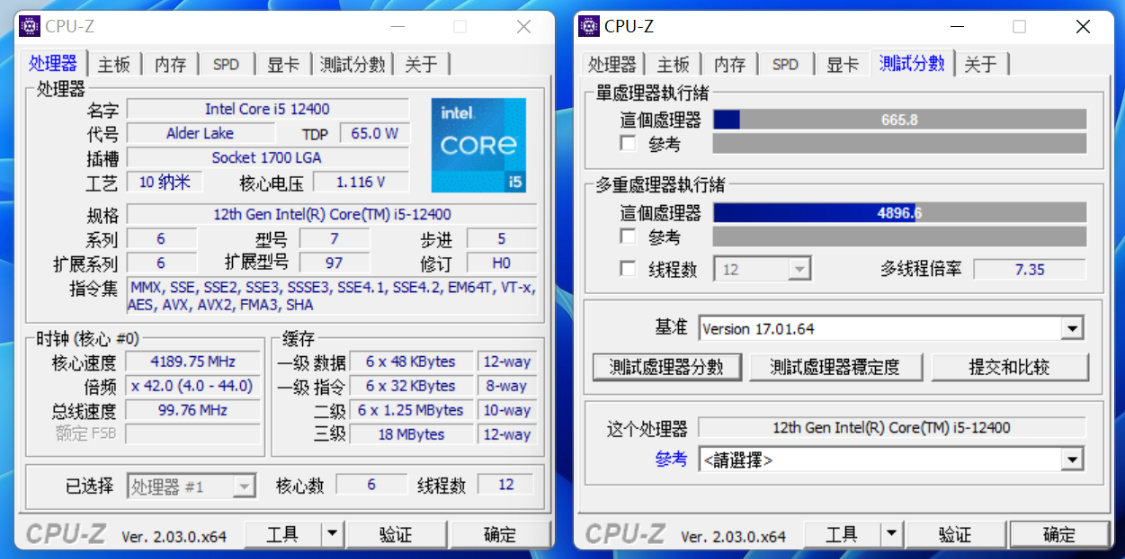Click multi-thread score bar showing 4896.6

pyautogui.click(x=900, y=212)
